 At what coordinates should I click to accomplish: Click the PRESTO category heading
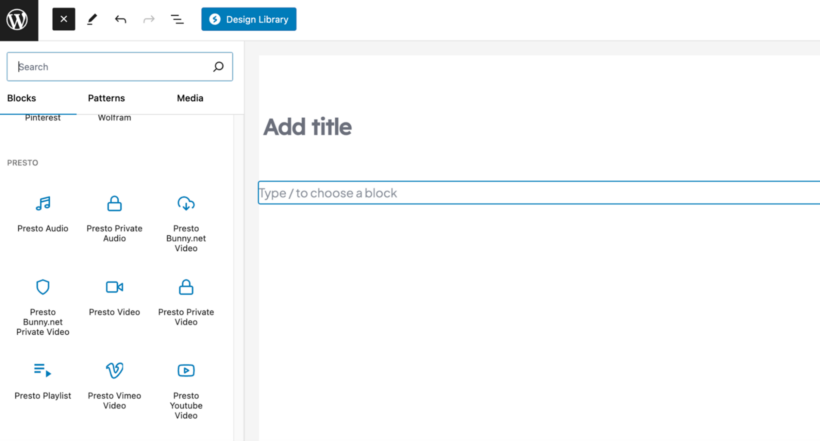click(x=22, y=163)
